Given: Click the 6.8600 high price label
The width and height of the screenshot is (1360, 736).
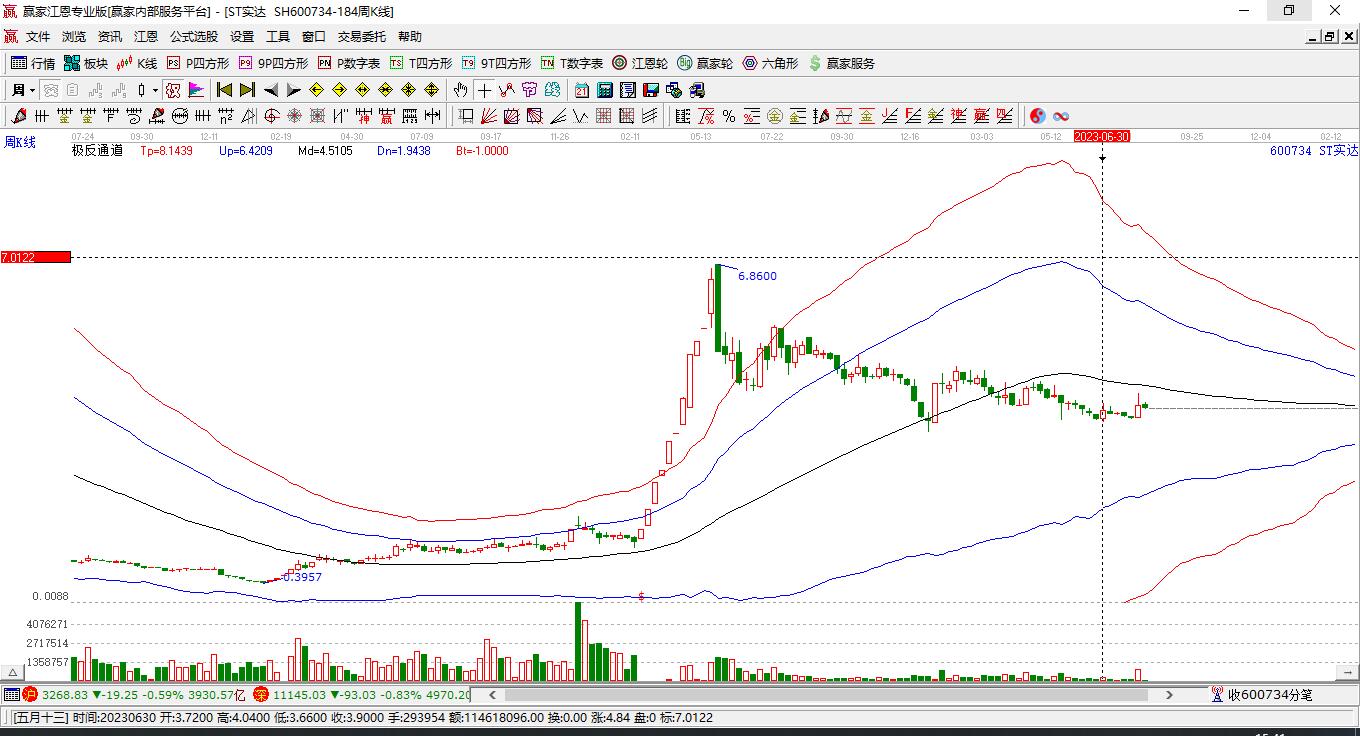Looking at the screenshot, I should [x=757, y=276].
